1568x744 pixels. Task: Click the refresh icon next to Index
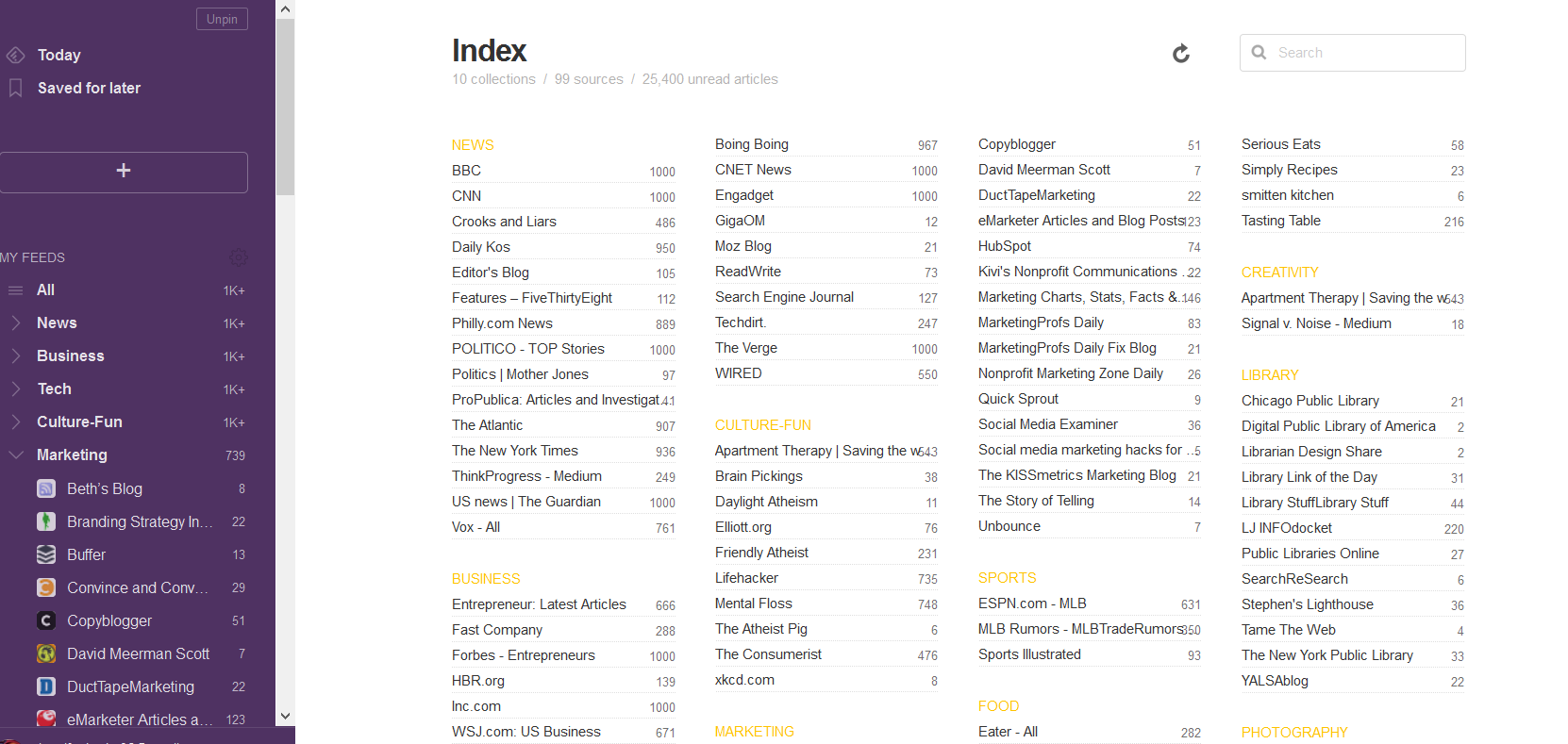(1180, 54)
